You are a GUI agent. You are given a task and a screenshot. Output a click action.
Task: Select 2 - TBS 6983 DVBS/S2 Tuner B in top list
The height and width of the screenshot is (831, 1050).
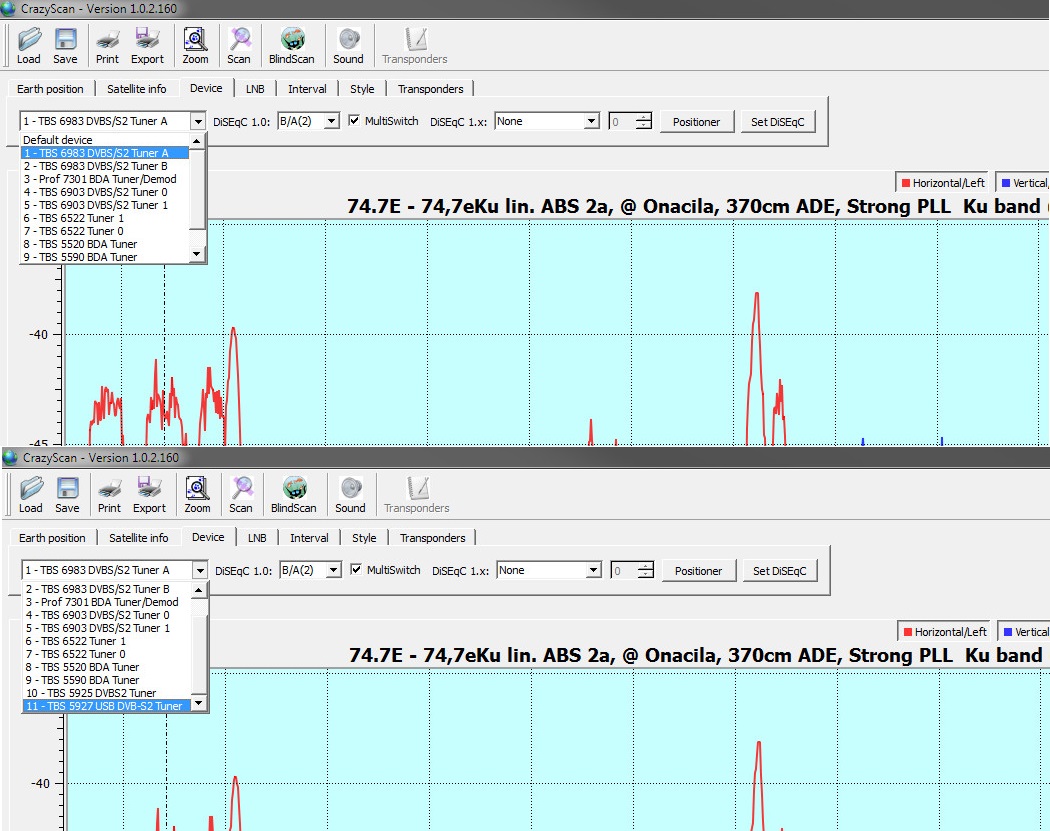(105, 166)
